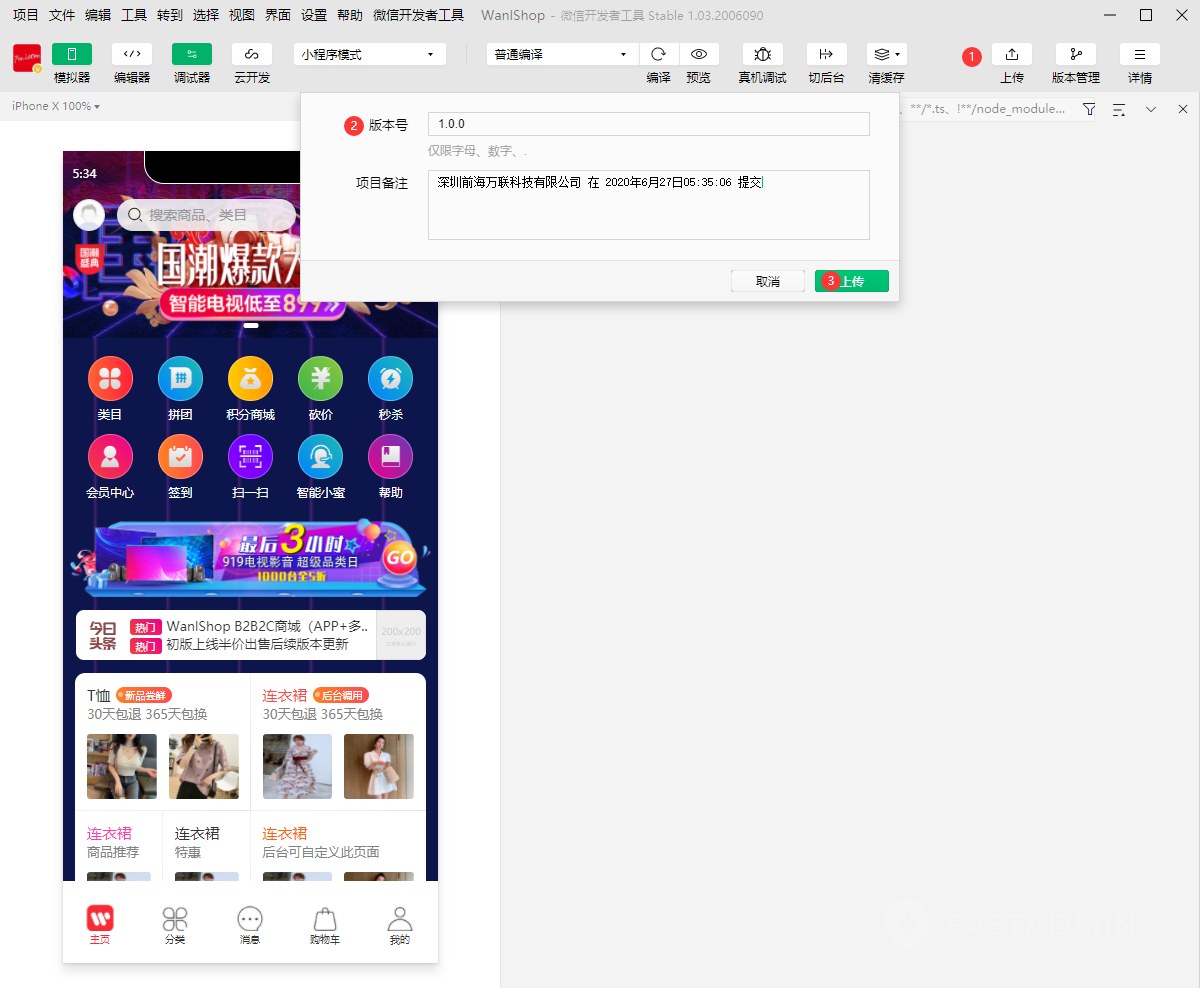The width and height of the screenshot is (1200, 988).
Task: Tap the 分类 category tab
Action: click(x=175, y=925)
